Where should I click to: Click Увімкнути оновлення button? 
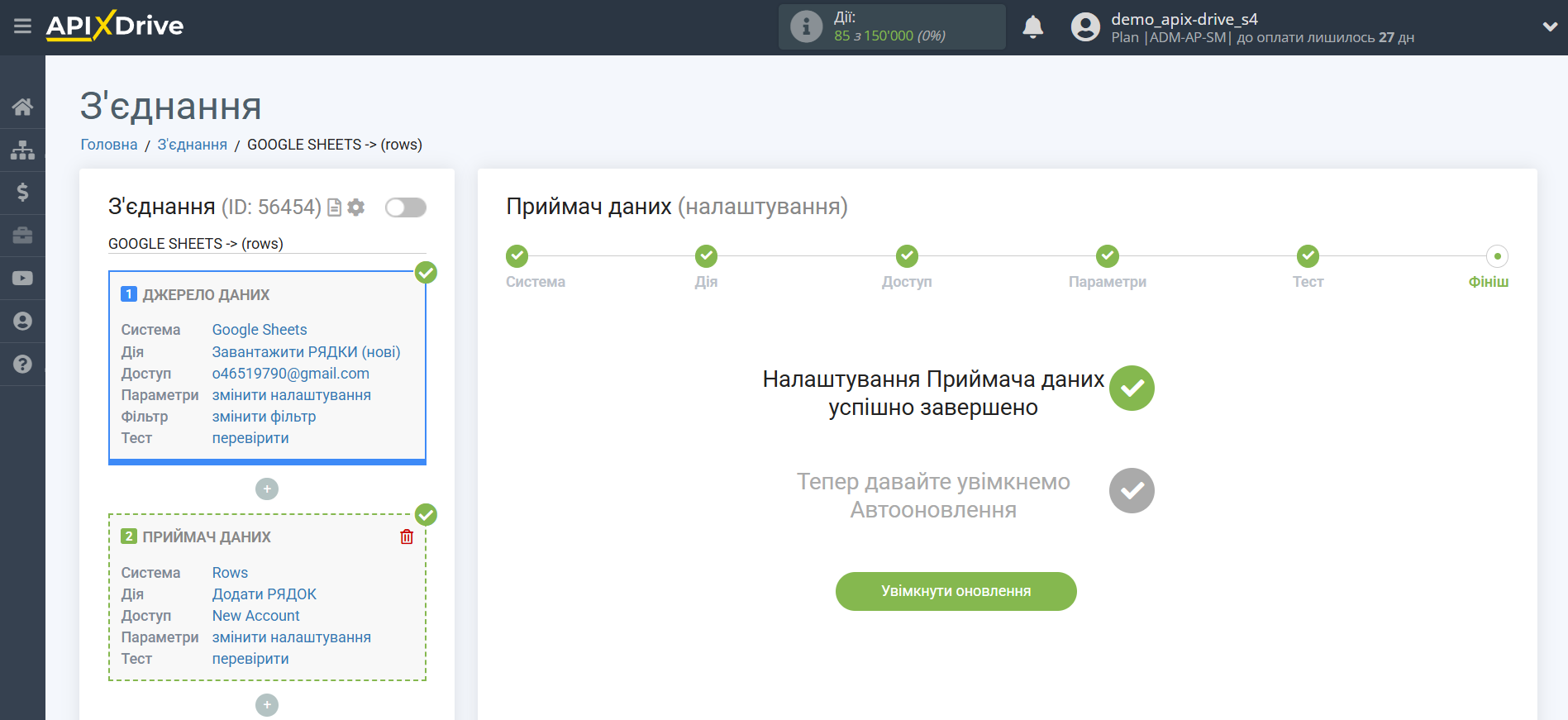point(956,592)
